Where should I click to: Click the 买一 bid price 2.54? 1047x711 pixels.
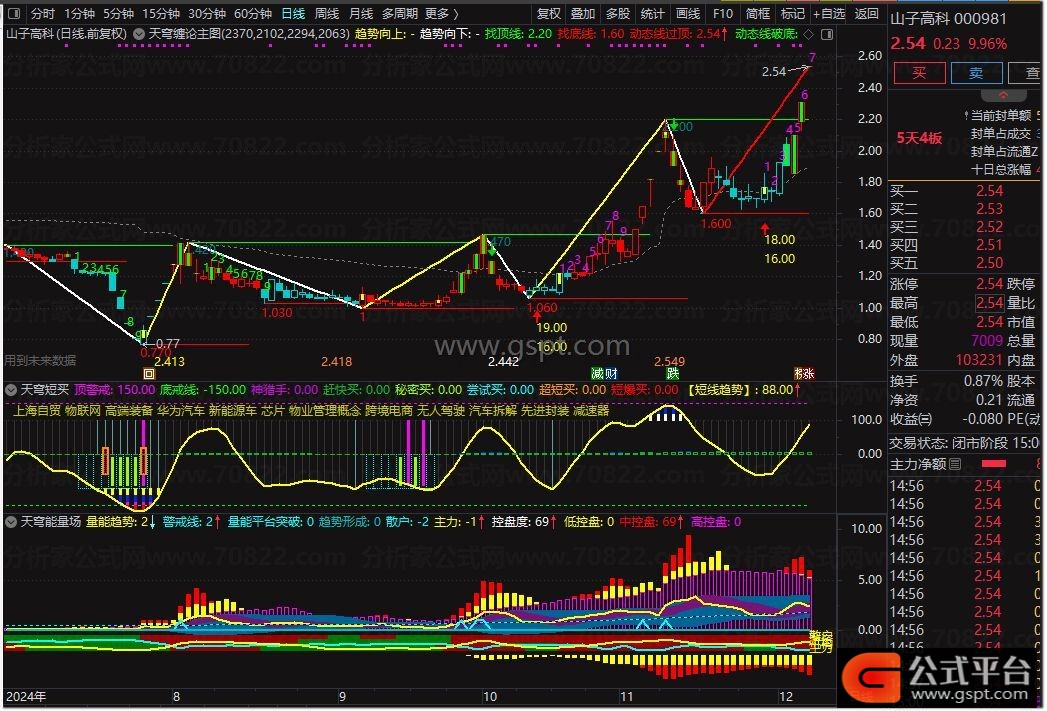(x=989, y=191)
